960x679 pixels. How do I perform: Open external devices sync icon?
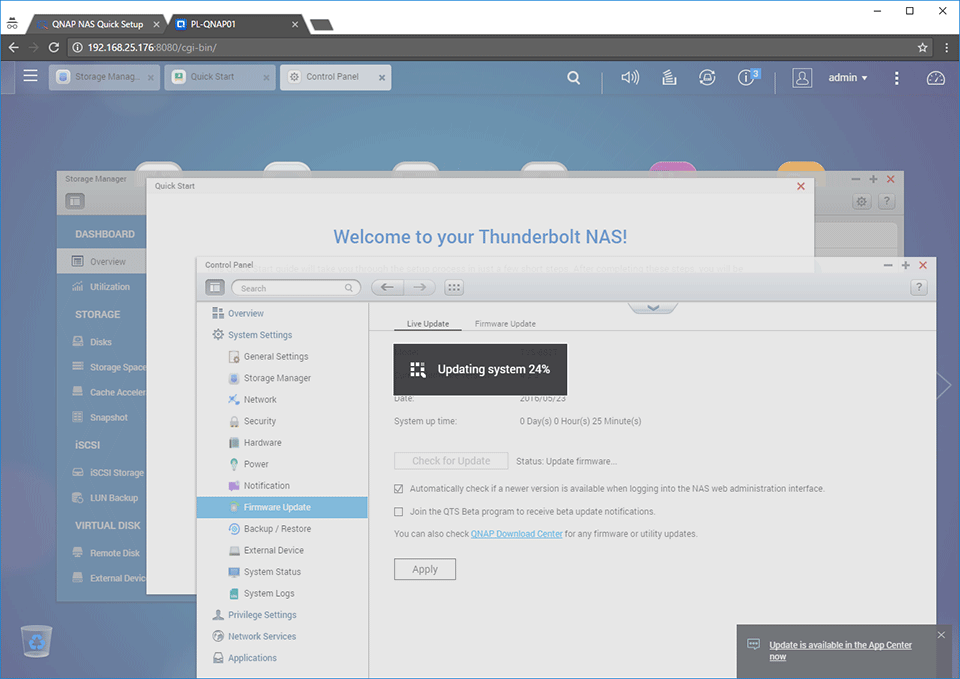[x=707, y=78]
